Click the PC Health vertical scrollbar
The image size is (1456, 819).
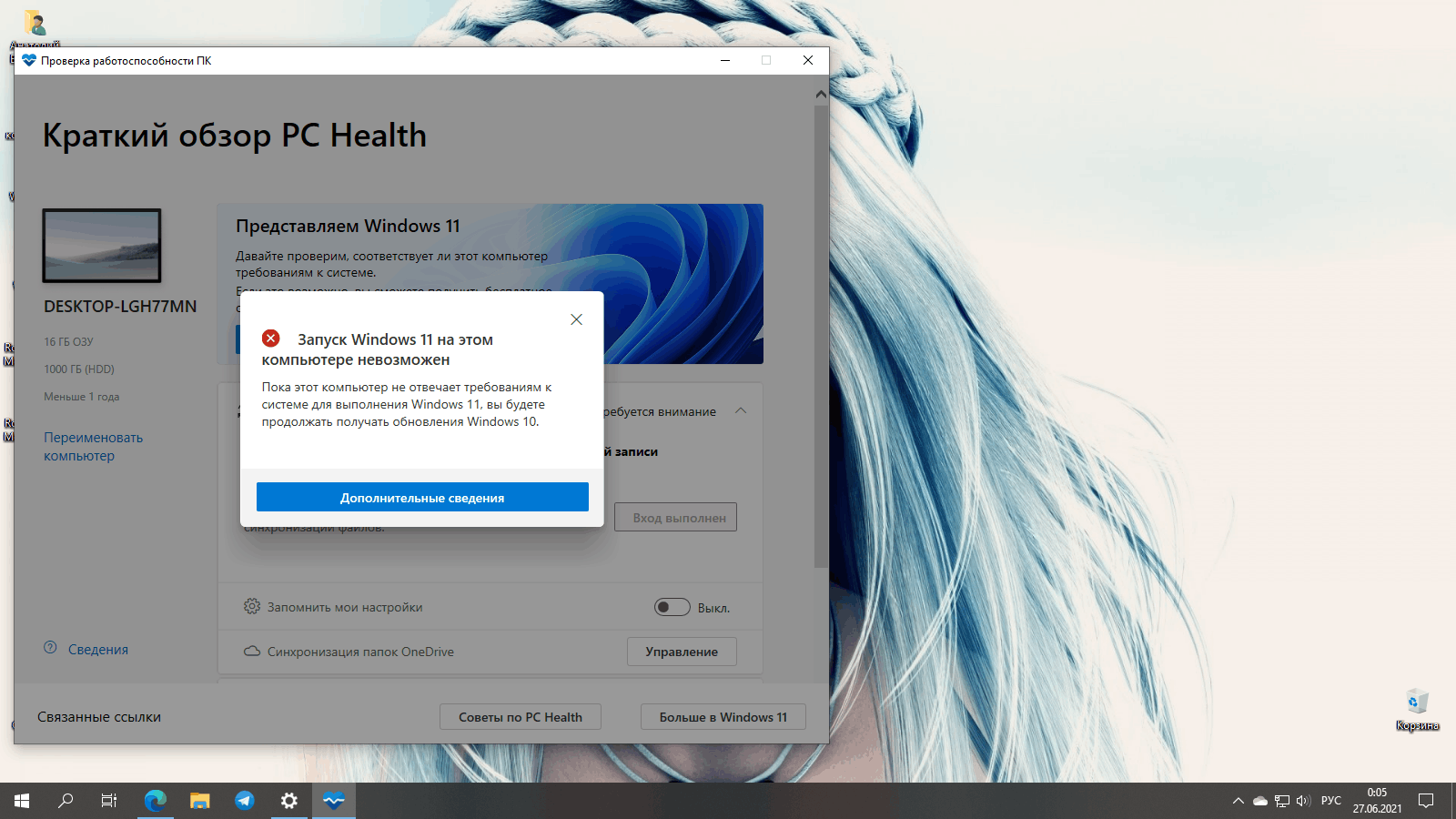click(x=821, y=337)
